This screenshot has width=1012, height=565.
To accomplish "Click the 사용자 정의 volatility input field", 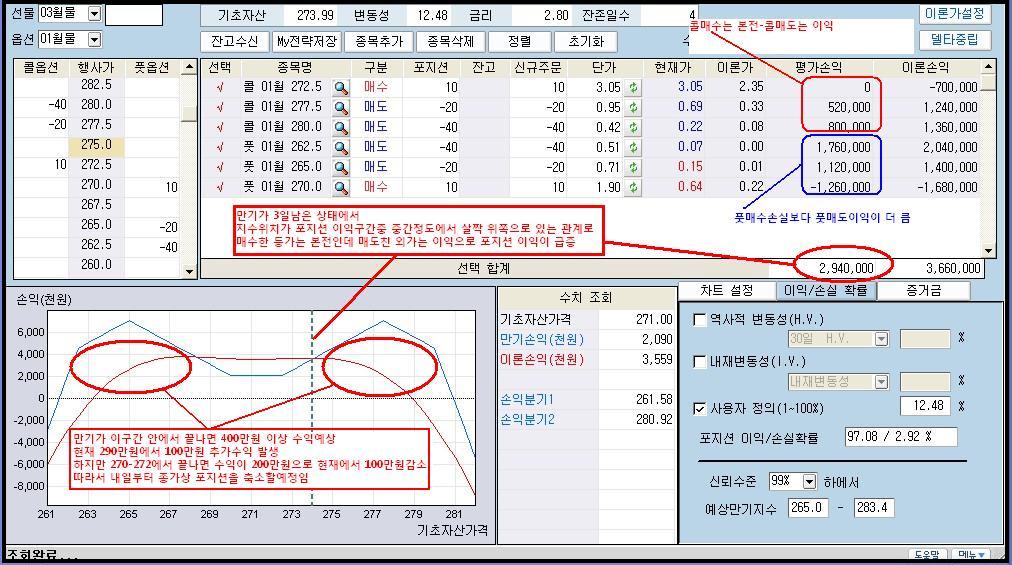I will tap(924, 407).
